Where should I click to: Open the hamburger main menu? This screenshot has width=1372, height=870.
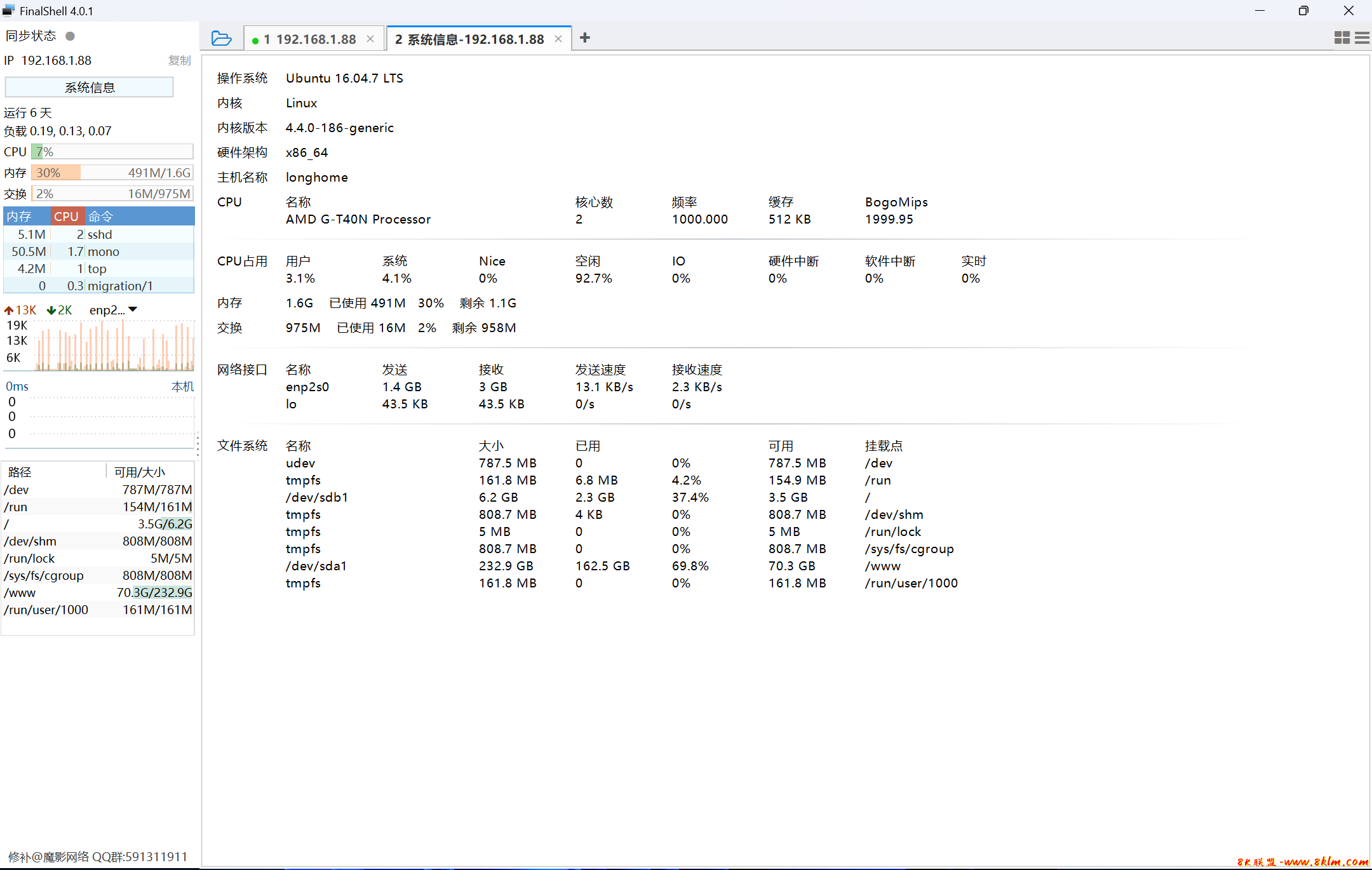(1362, 38)
